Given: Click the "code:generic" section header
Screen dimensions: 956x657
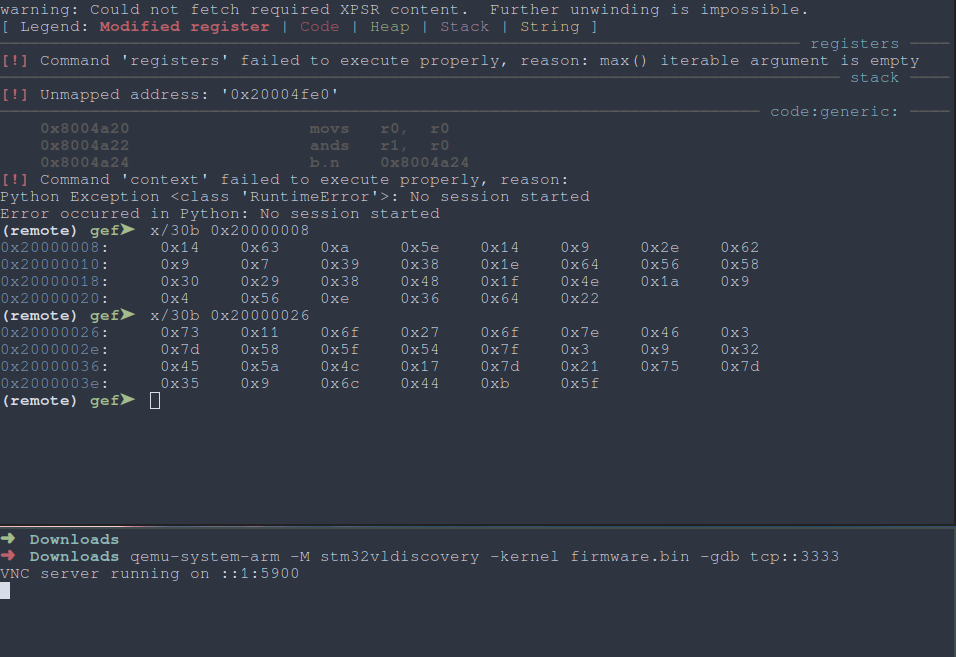Looking at the screenshot, I should (834, 112).
